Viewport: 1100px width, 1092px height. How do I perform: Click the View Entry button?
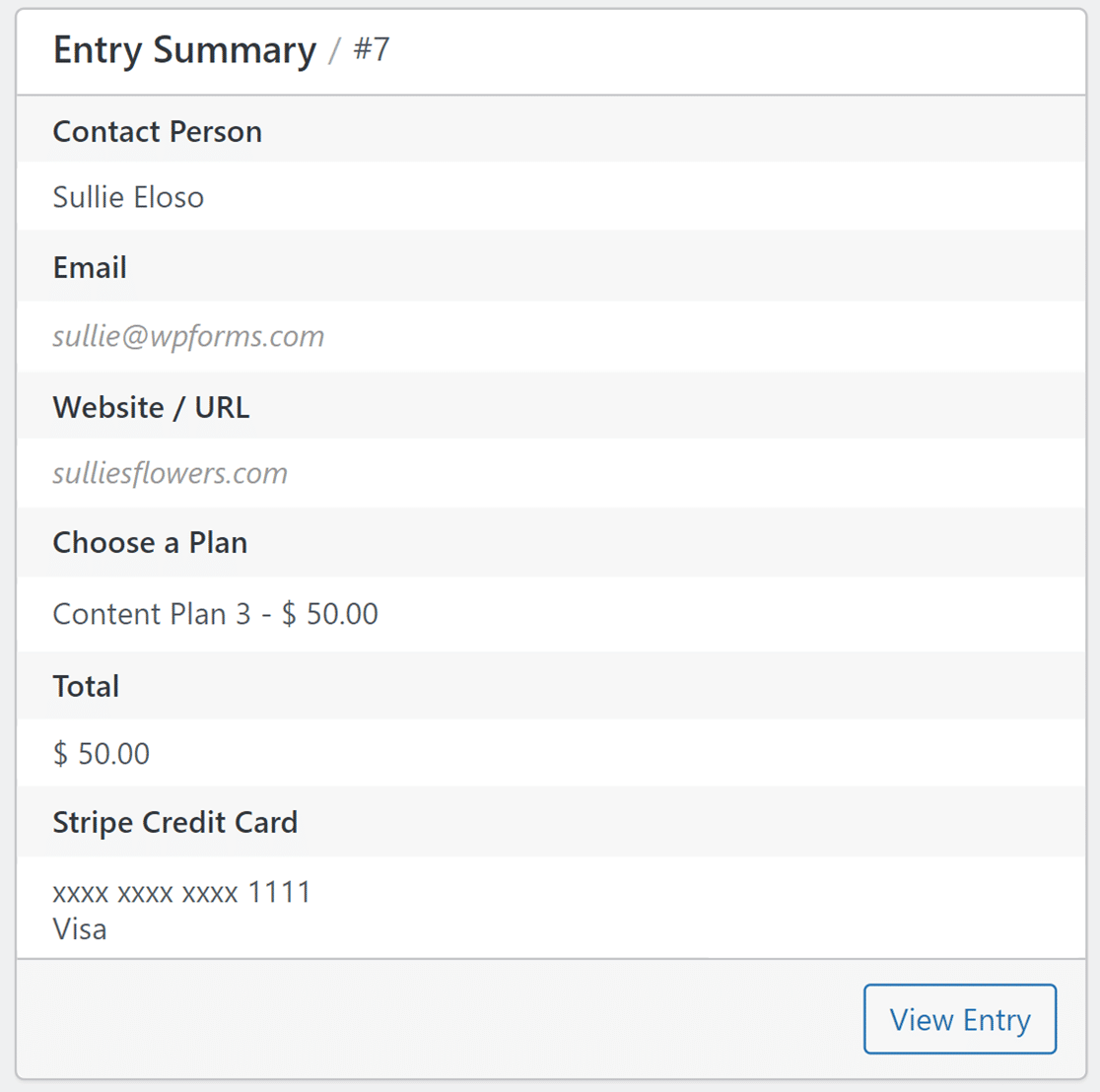point(959,1019)
